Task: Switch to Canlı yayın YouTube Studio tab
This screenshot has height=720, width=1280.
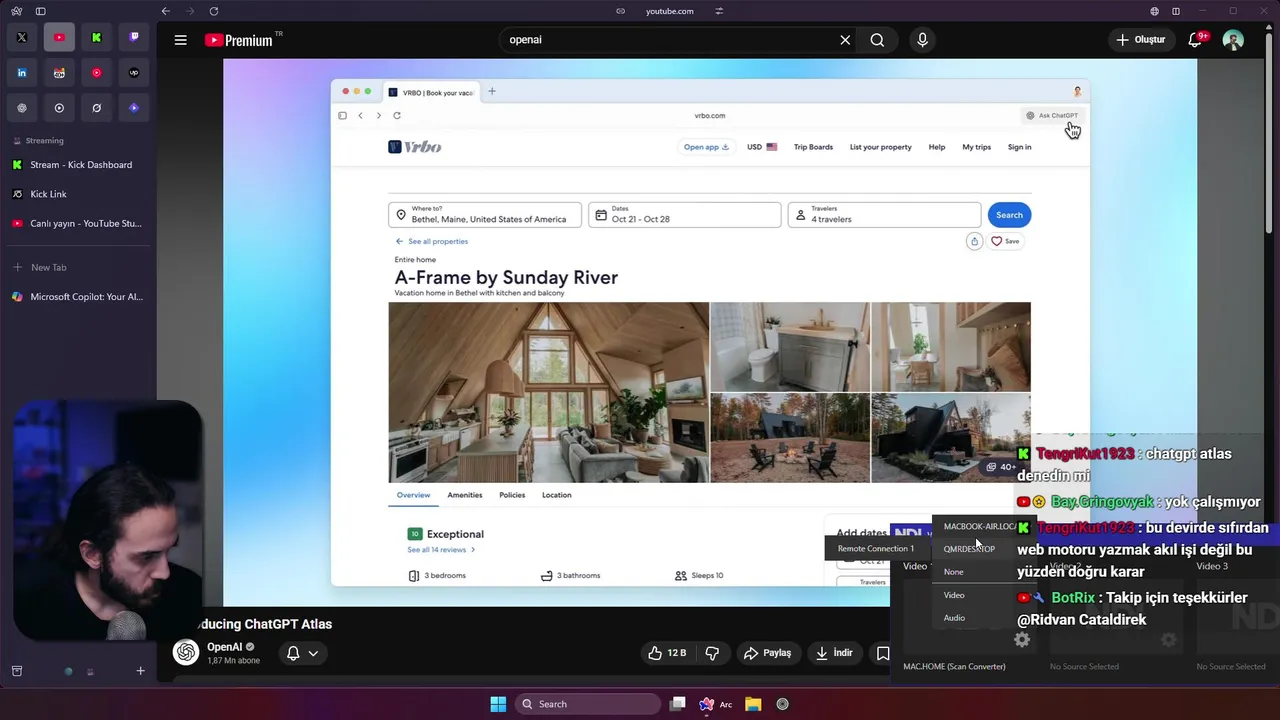Action: pos(78,224)
